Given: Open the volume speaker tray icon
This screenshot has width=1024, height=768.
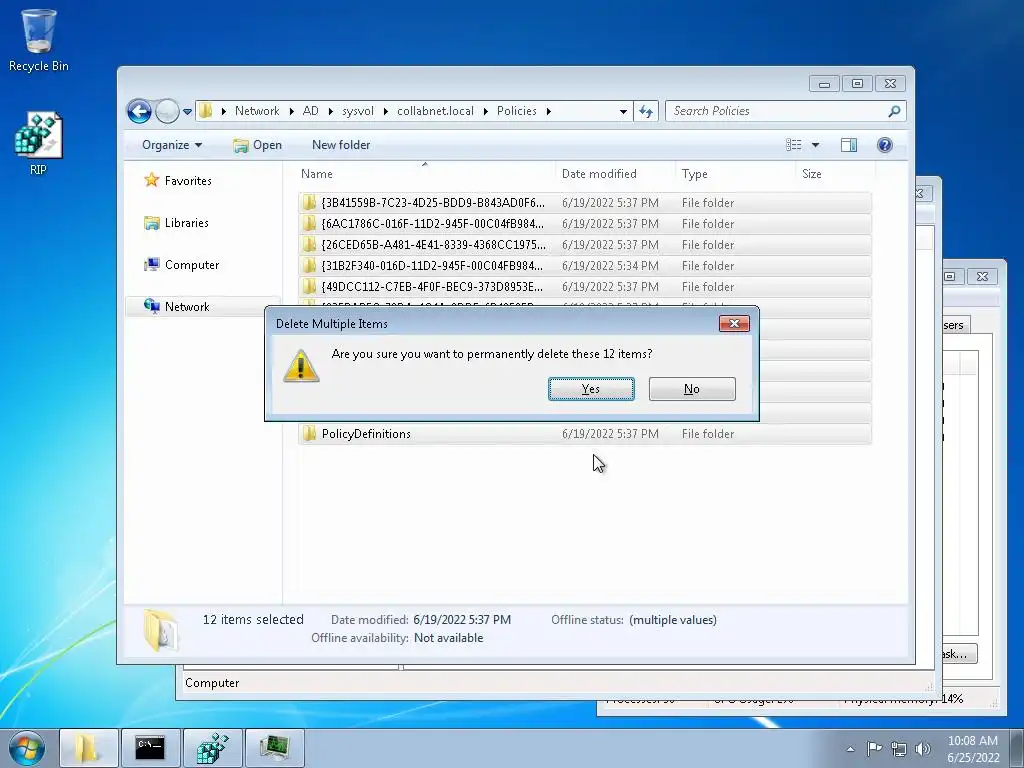Looking at the screenshot, I should pos(923,749).
